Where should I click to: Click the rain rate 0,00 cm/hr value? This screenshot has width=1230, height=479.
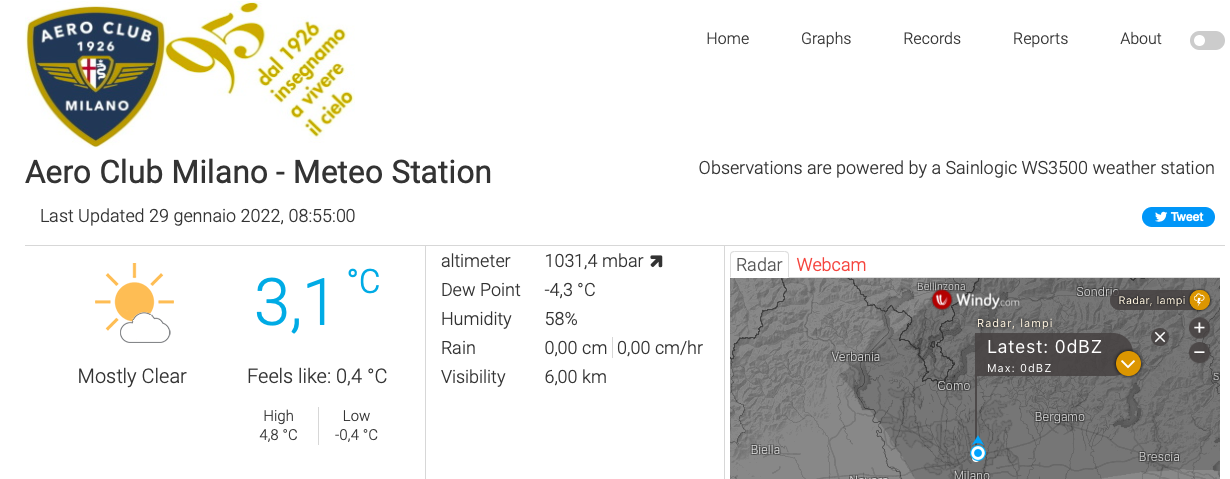click(x=660, y=348)
